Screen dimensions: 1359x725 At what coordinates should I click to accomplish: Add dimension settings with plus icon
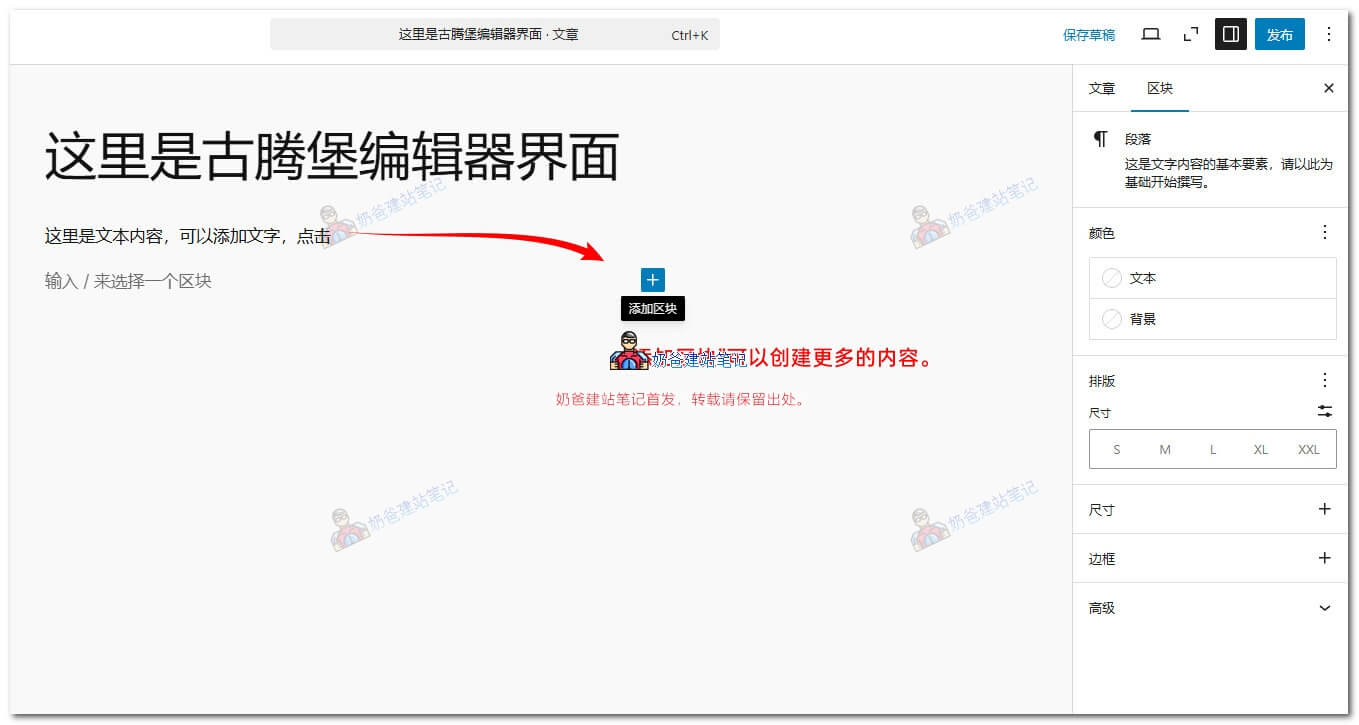[x=1324, y=509]
